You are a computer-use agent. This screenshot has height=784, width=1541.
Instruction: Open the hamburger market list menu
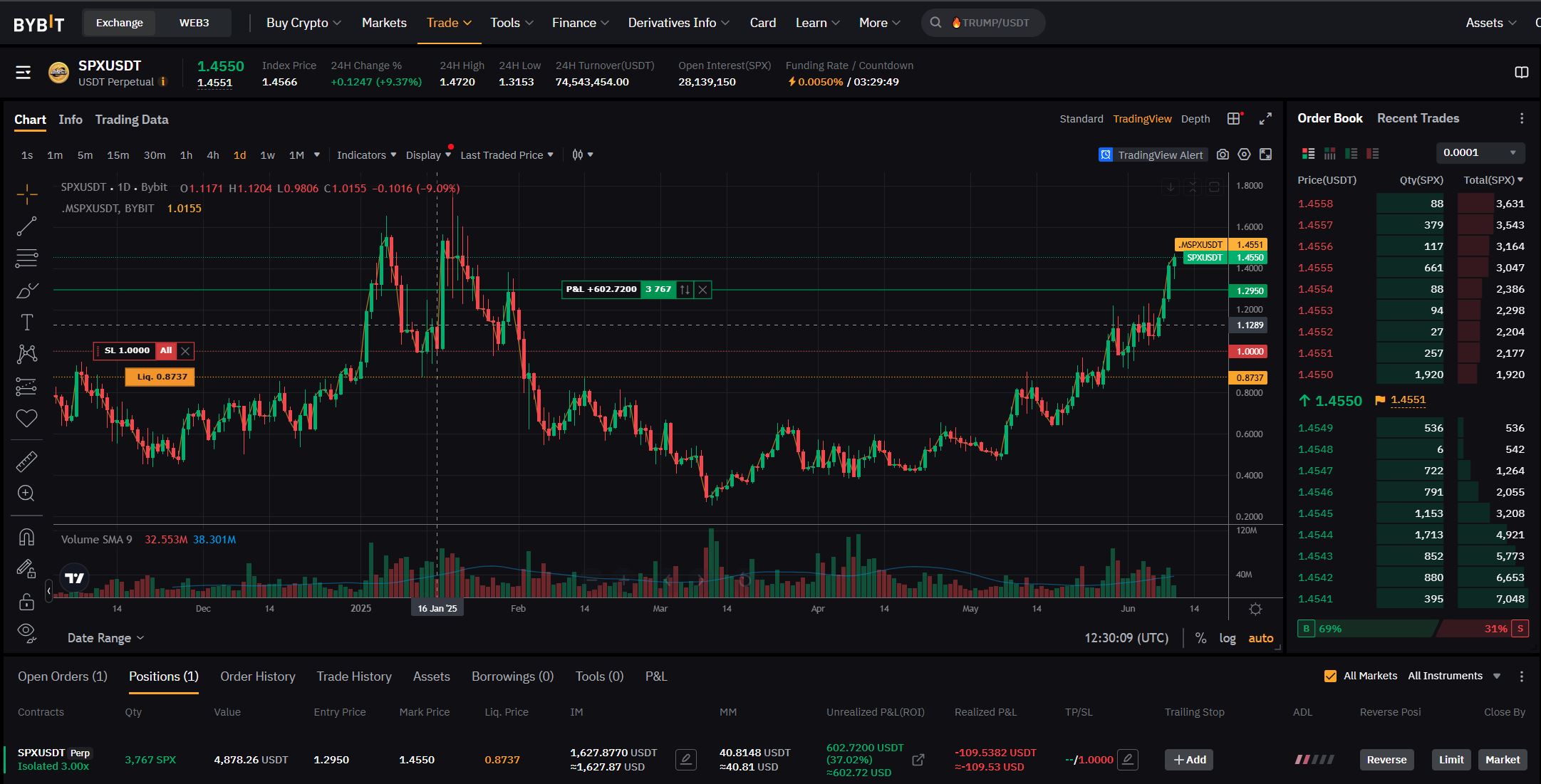[x=23, y=72]
